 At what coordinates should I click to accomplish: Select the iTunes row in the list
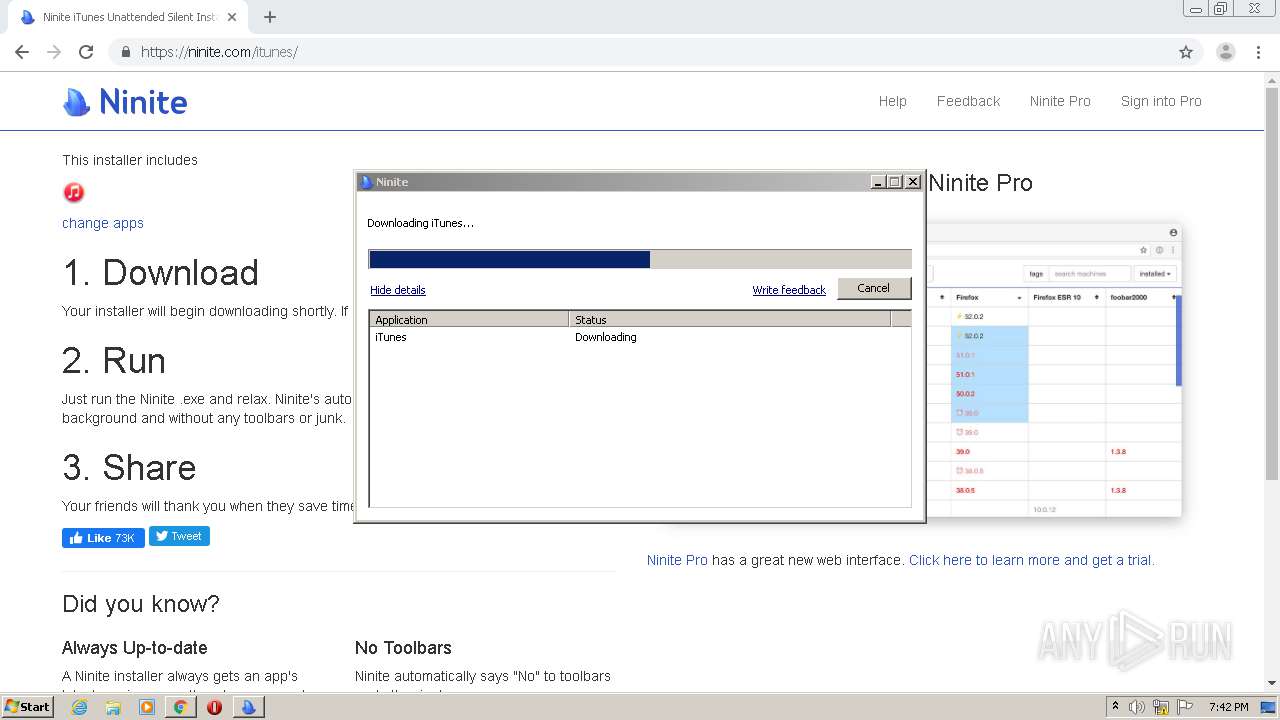pyautogui.click(x=640, y=337)
